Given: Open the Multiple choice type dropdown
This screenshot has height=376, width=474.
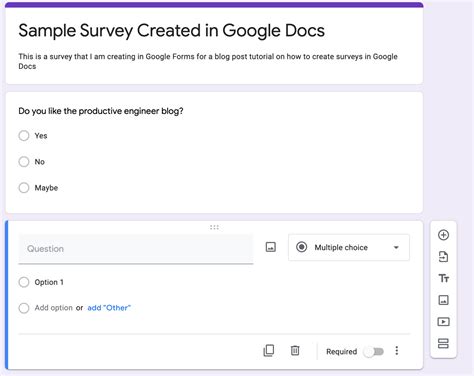Looking at the screenshot, I should coord(349,247).
